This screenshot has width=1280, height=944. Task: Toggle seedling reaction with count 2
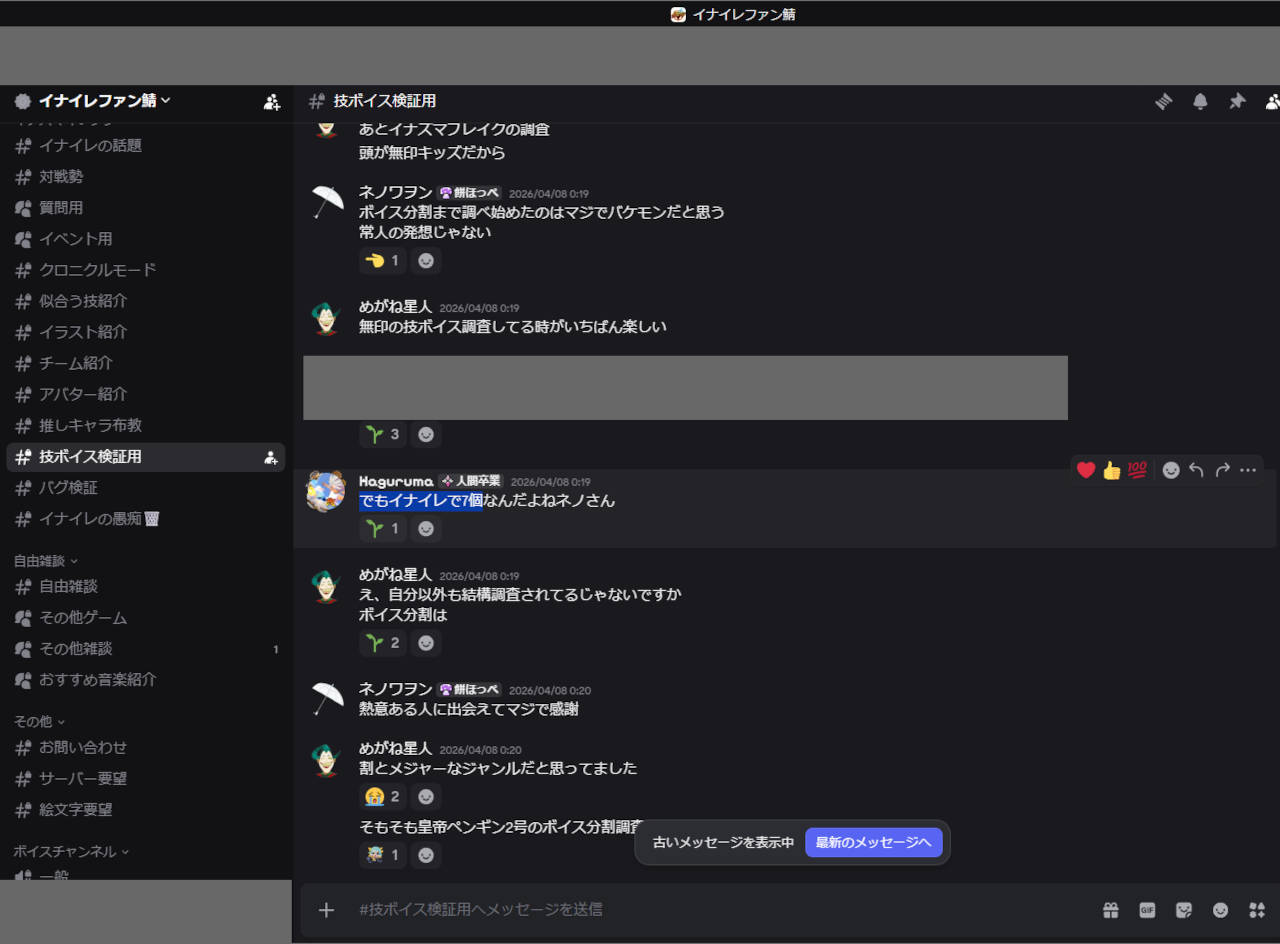[x=383, y=643]
